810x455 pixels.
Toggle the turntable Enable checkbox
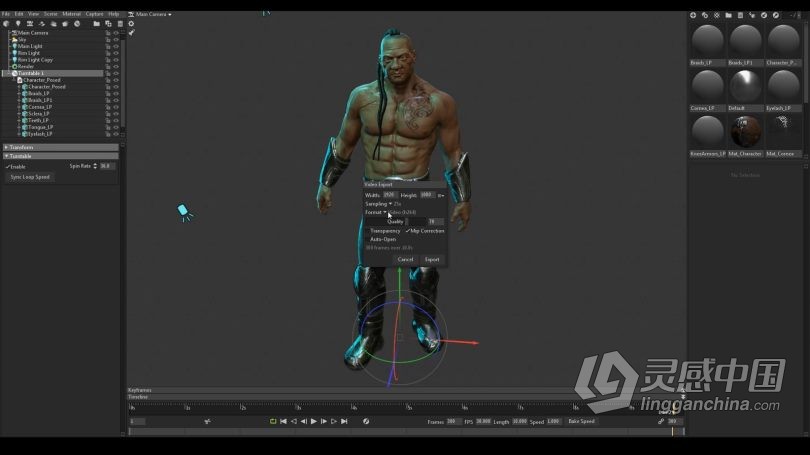click(x=8, y=167)
